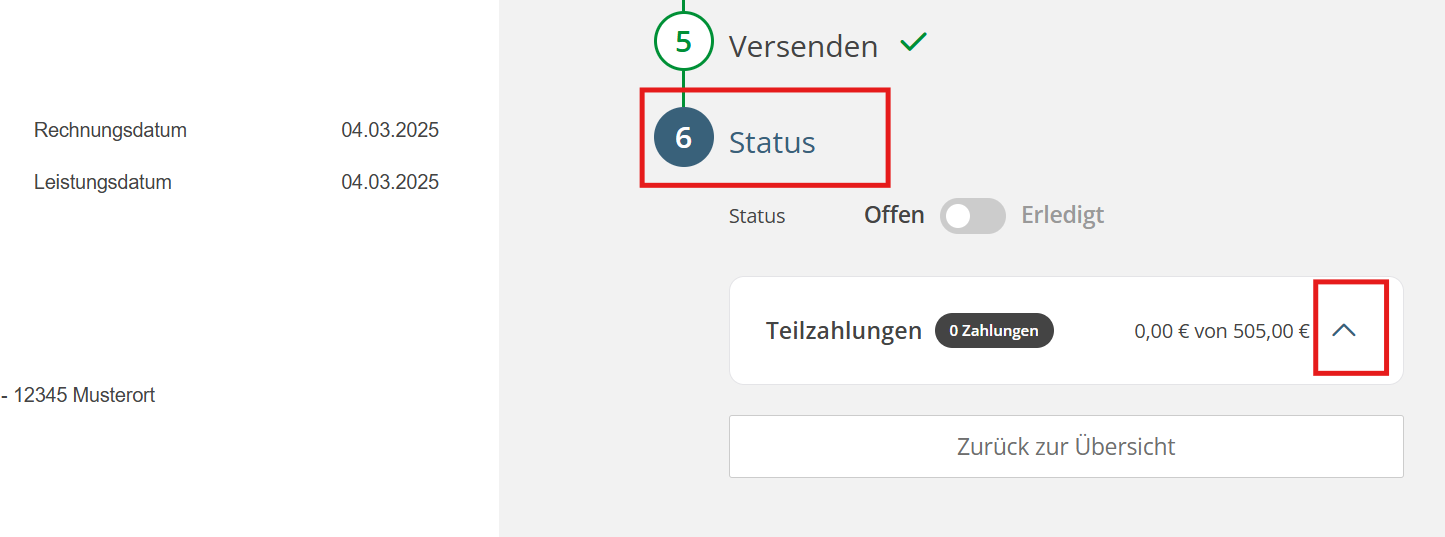Click the 0,00 € von 505,00 € amount
This screenshot has width=1445, height=537.
pos(1221,331)
